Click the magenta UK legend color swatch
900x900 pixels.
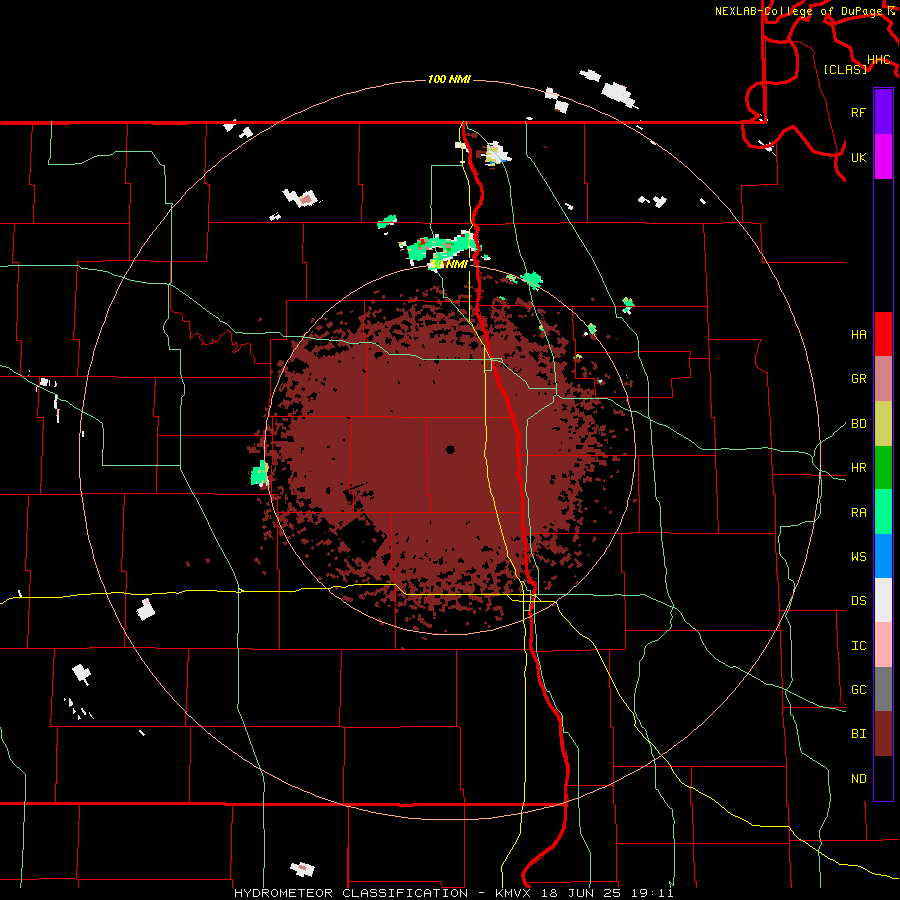[883, 157]
